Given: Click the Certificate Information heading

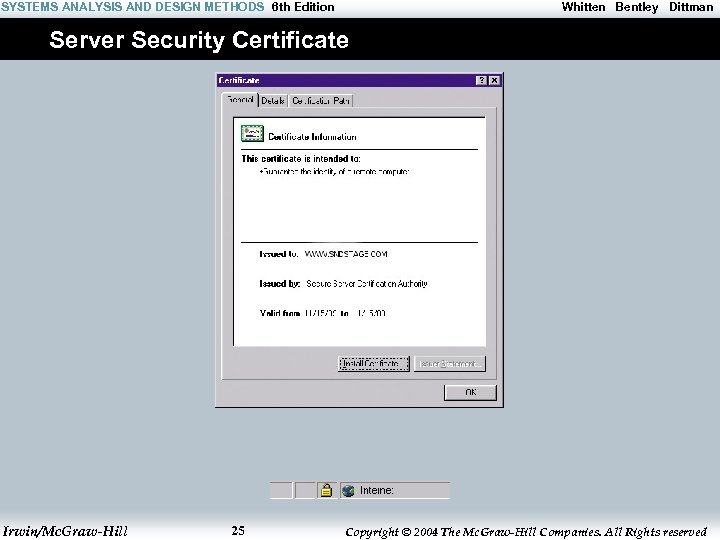Looking at the screenshot, I should [x=312, y=137].
